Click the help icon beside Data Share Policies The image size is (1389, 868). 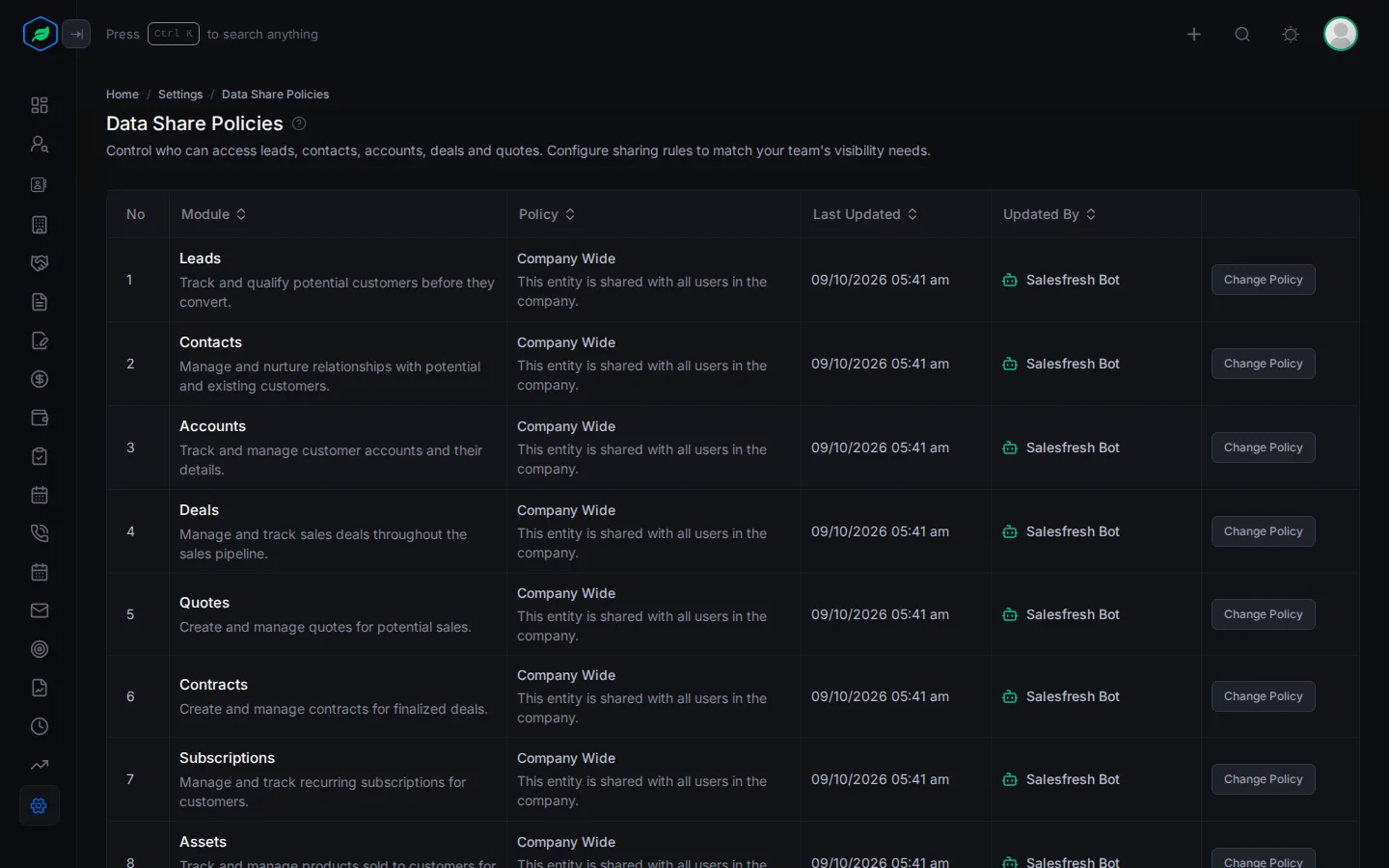tap(299, 123)
